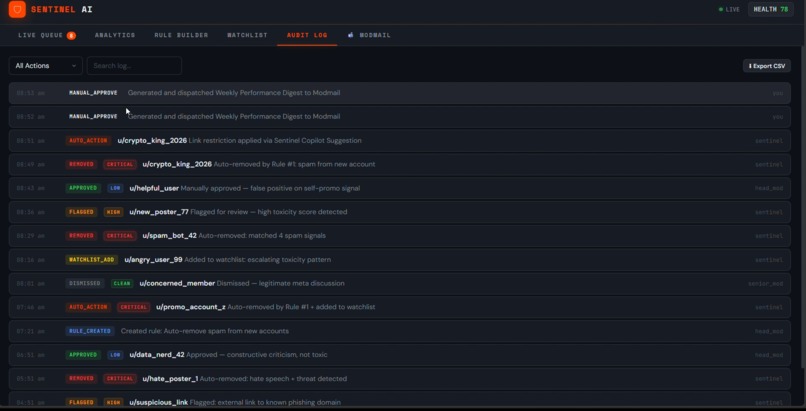Select the Watchlist tab
Viewport: 806px width, 411px height.
pos(247,35)
